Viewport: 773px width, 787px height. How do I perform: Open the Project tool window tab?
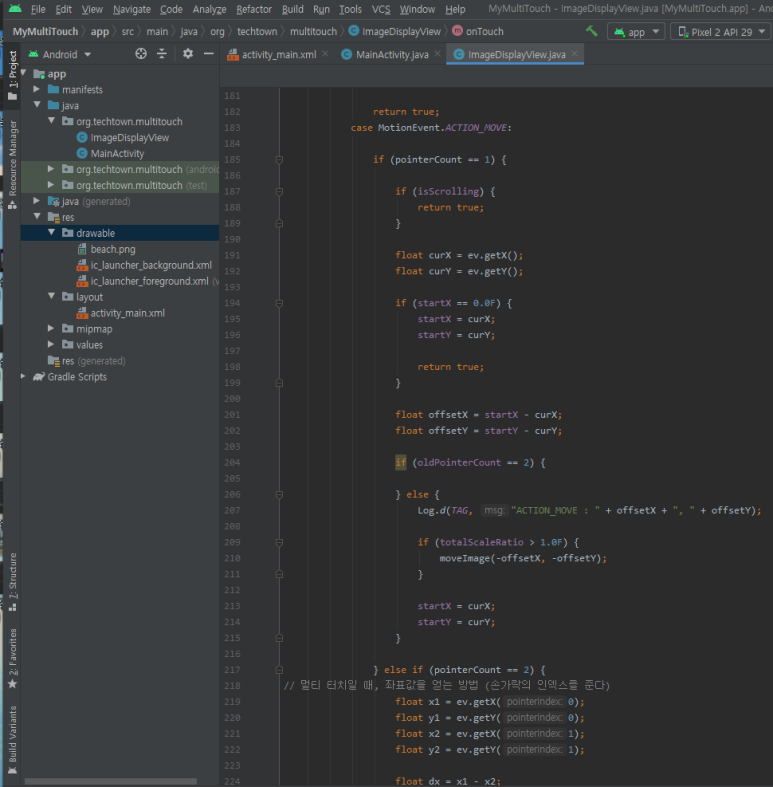click(13, 75)
